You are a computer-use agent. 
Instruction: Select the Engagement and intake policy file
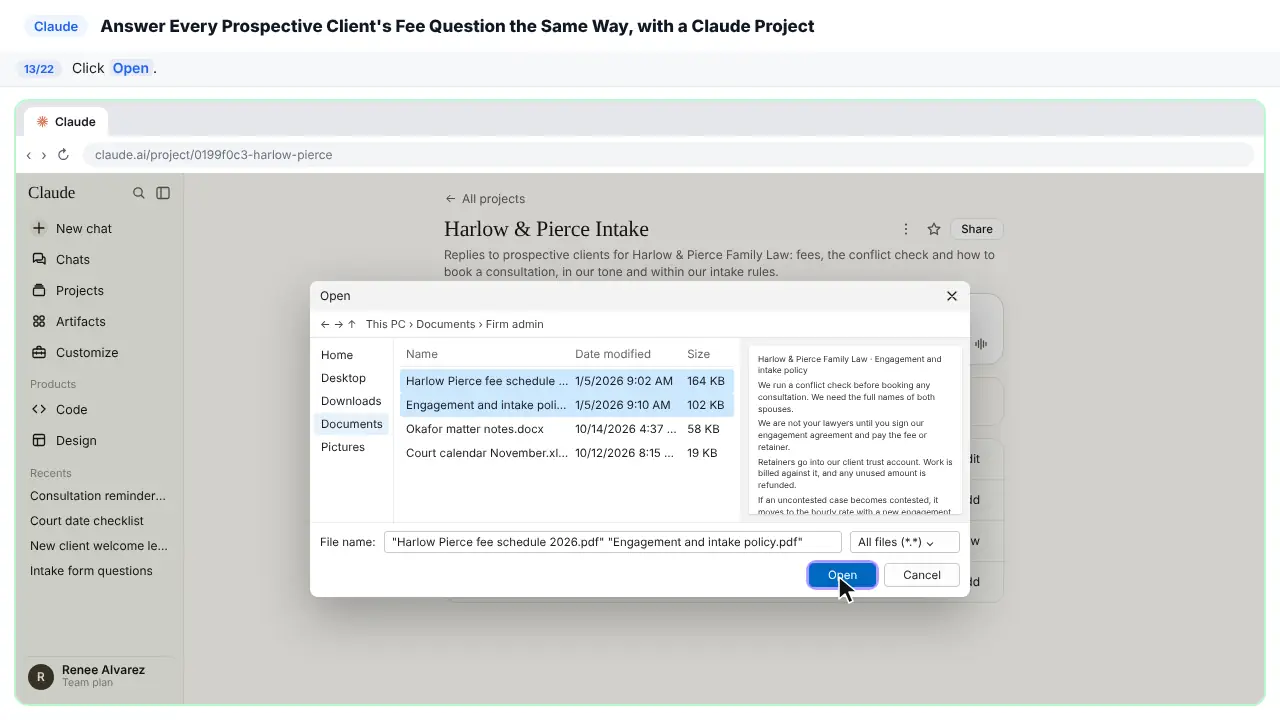pos(567,405)
